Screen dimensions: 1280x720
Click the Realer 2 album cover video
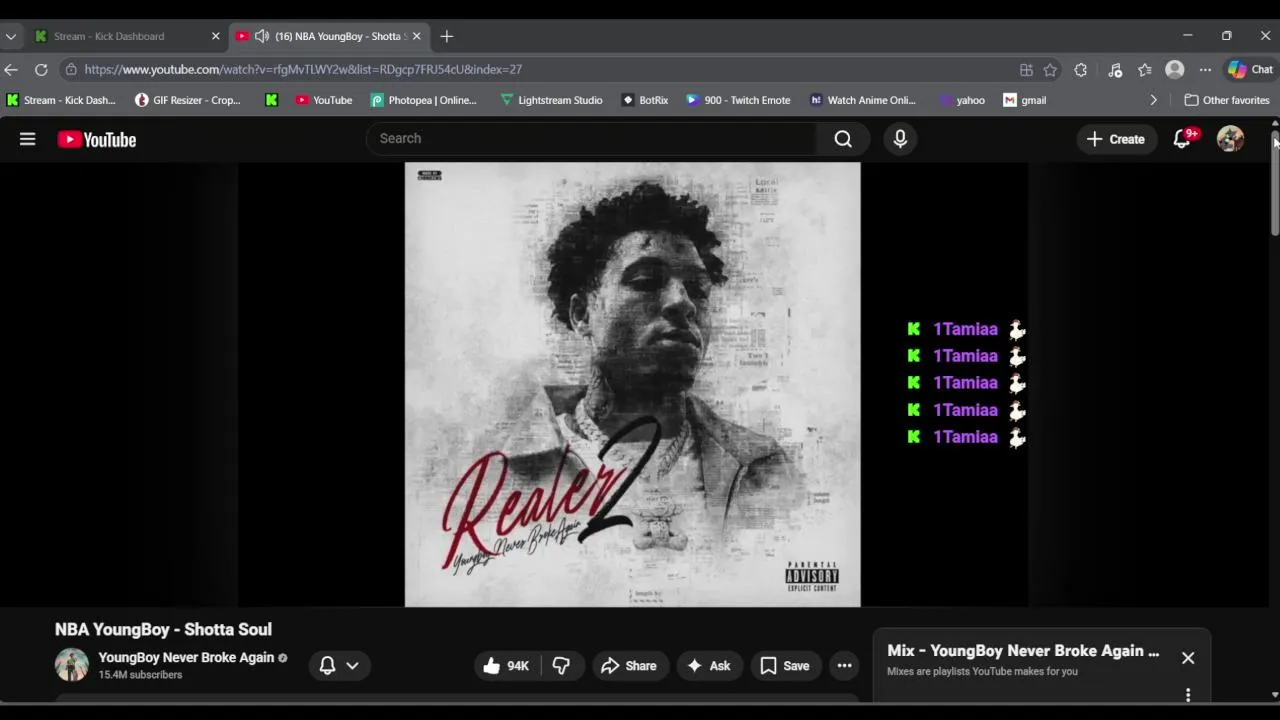tap(632, 385)
